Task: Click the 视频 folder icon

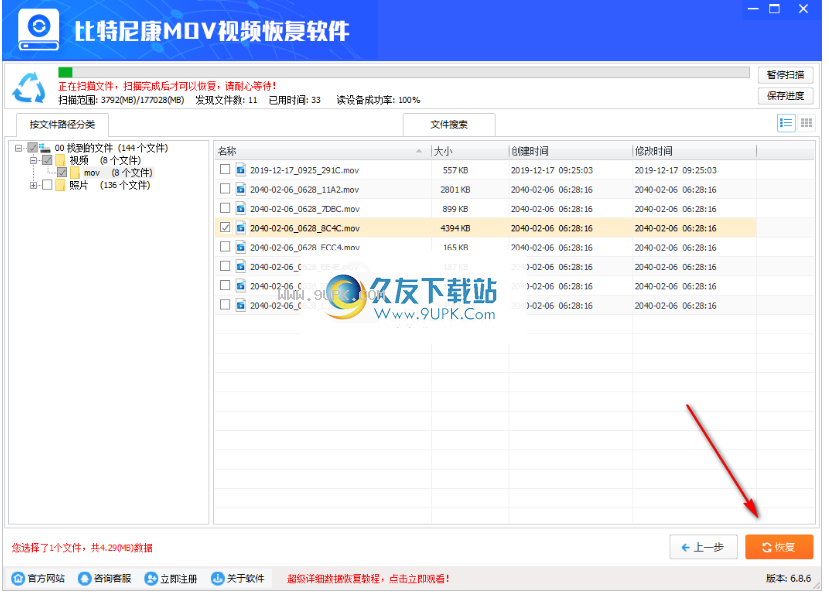Action: tap(60, 160)
